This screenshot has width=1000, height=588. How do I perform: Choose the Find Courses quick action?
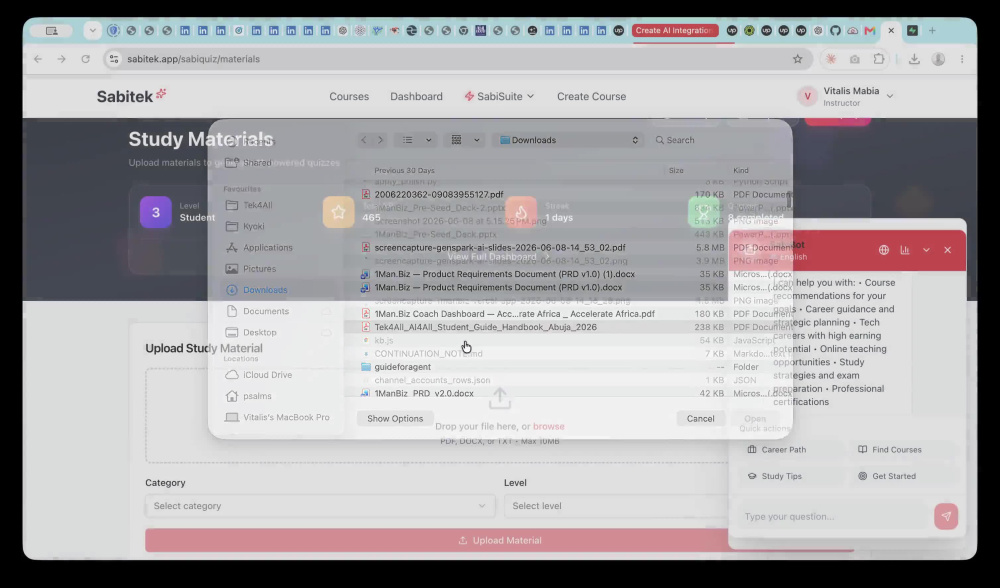[903, 450]
